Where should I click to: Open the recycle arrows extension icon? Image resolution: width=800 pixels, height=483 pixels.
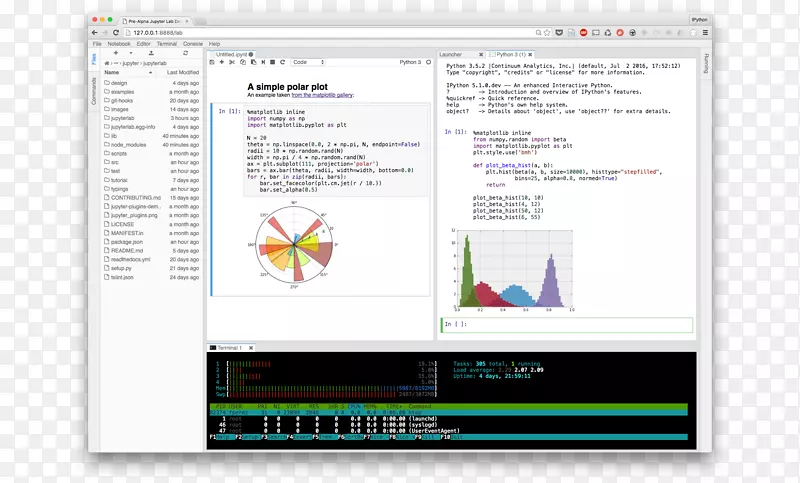pyautogui.click(x=608, y=33)
